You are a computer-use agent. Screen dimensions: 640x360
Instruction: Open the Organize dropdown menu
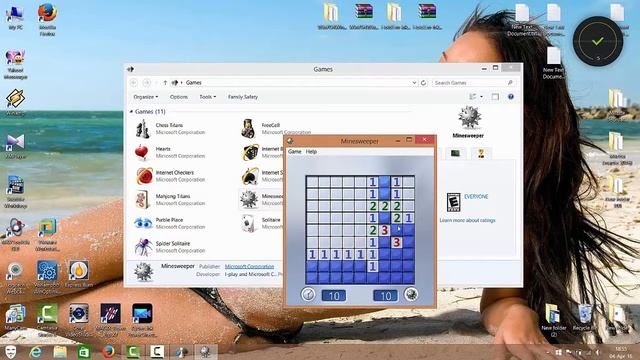[x=145, y=97]
